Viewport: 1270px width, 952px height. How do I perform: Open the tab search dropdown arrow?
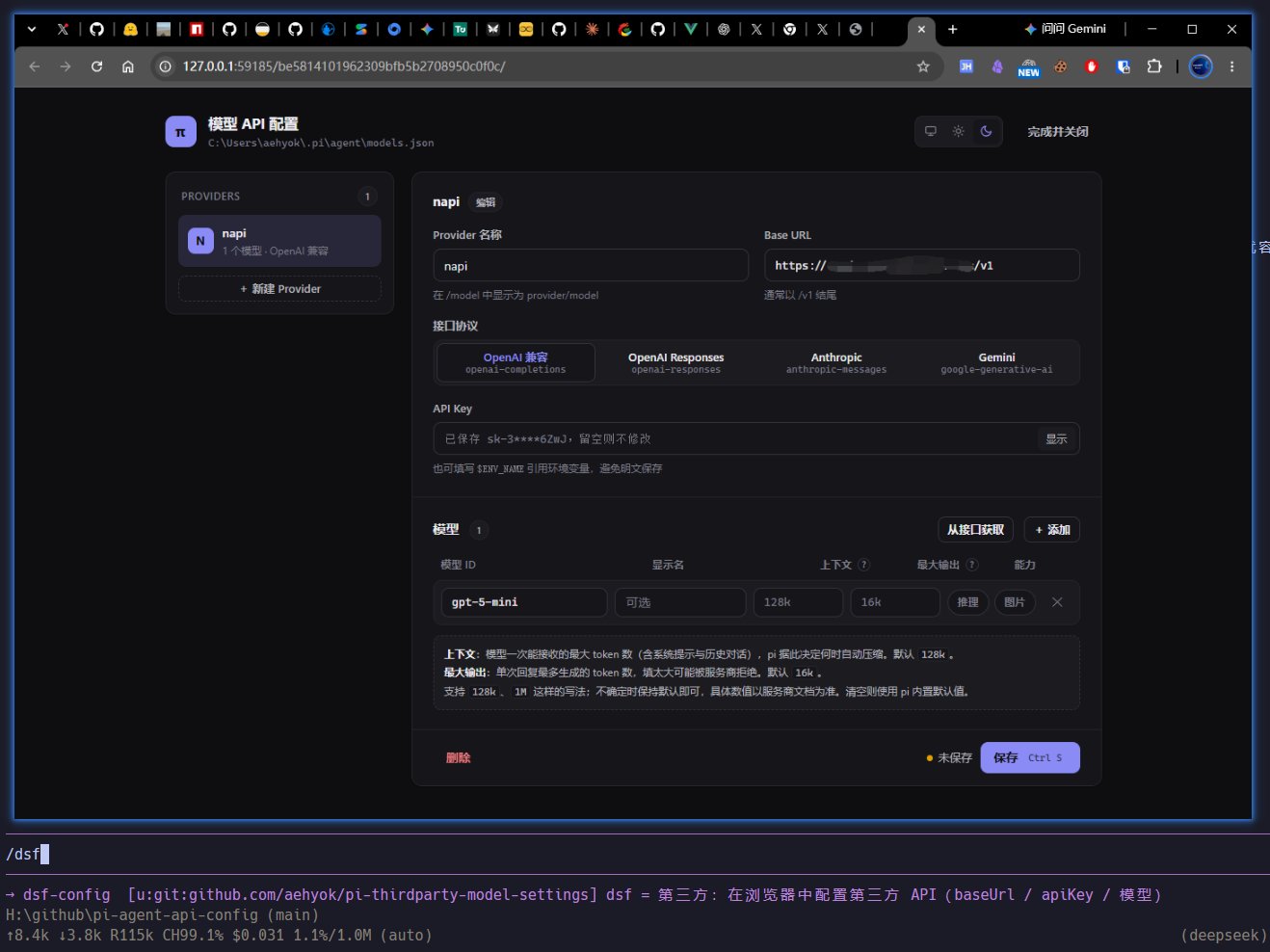point(32,29)
